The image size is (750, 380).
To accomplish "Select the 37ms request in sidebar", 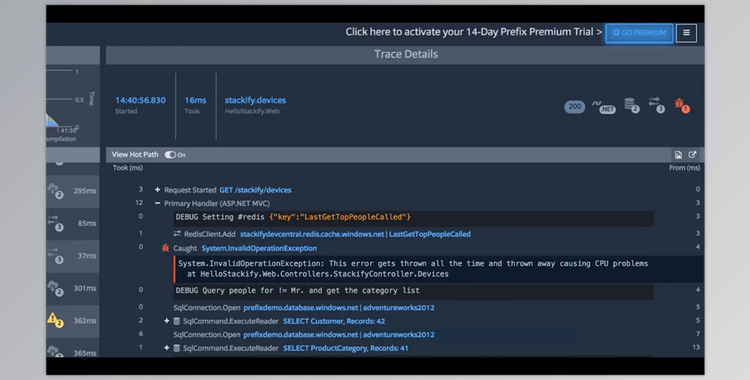I will point(73,256).
